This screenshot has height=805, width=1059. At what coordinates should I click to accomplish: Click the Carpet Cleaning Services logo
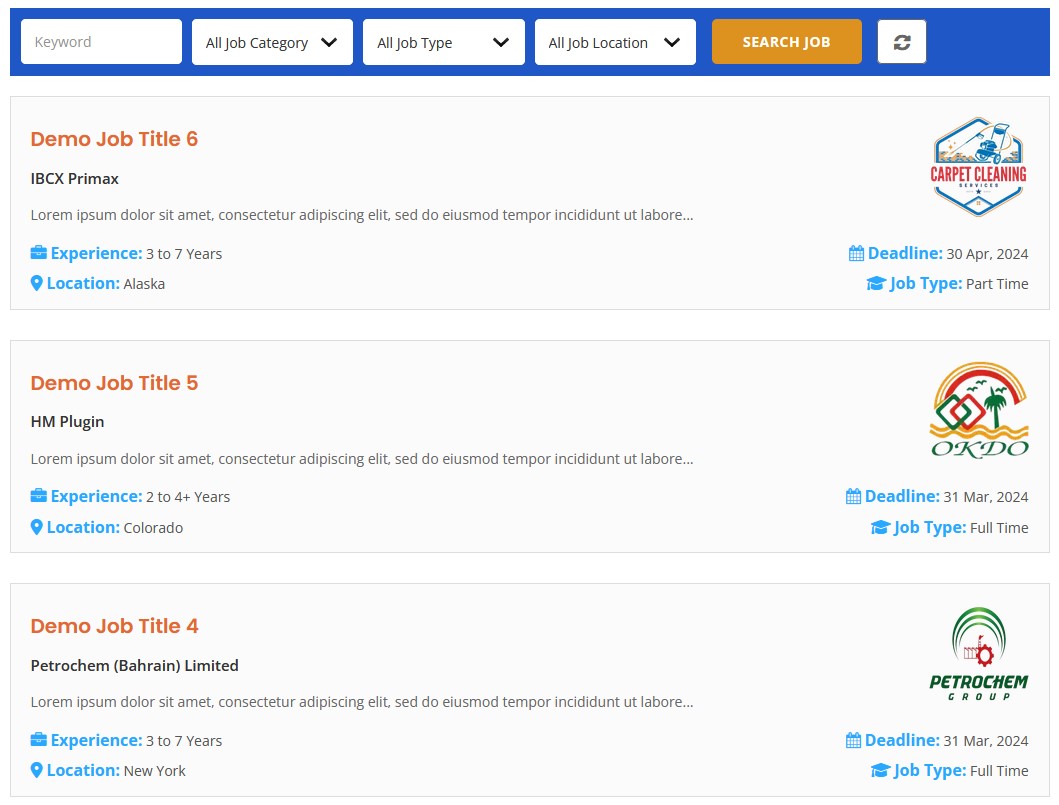tap(979, 166)
